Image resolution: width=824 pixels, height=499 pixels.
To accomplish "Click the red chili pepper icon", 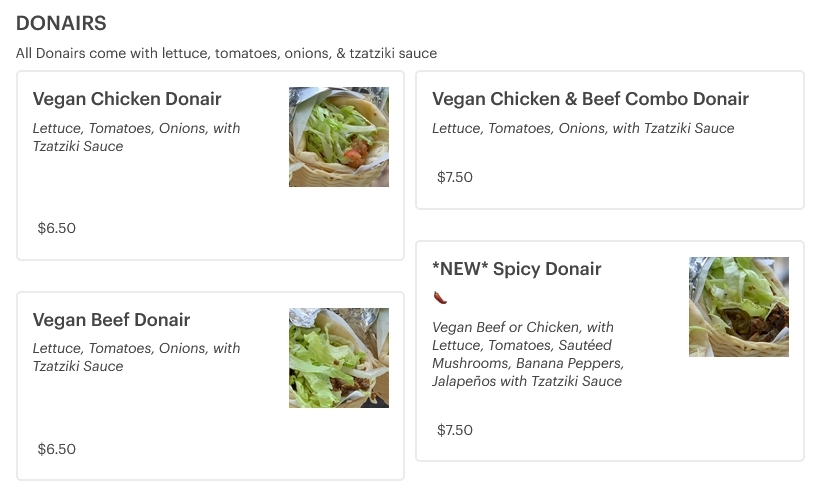I will tap(440, 297).
